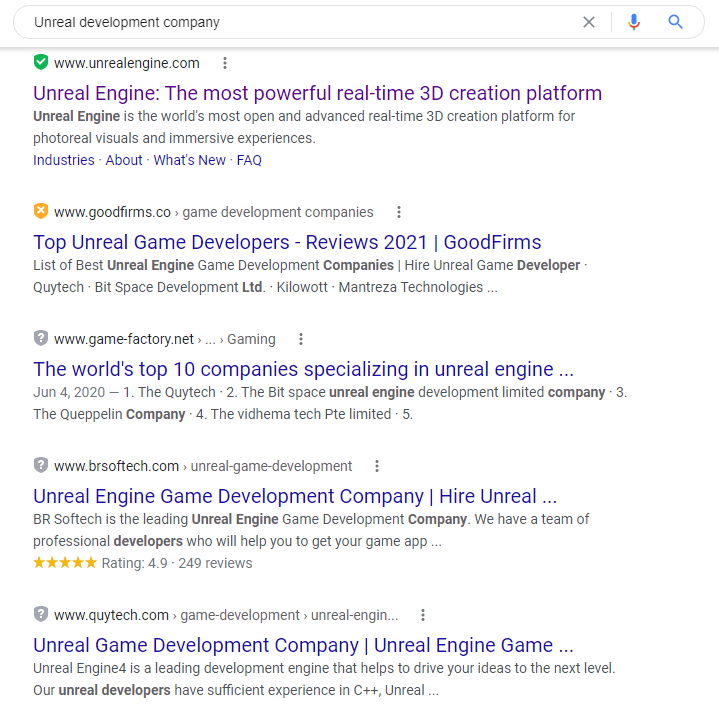Click the 'Our unreal developers have sufficient experience' line

pos(236,690)
